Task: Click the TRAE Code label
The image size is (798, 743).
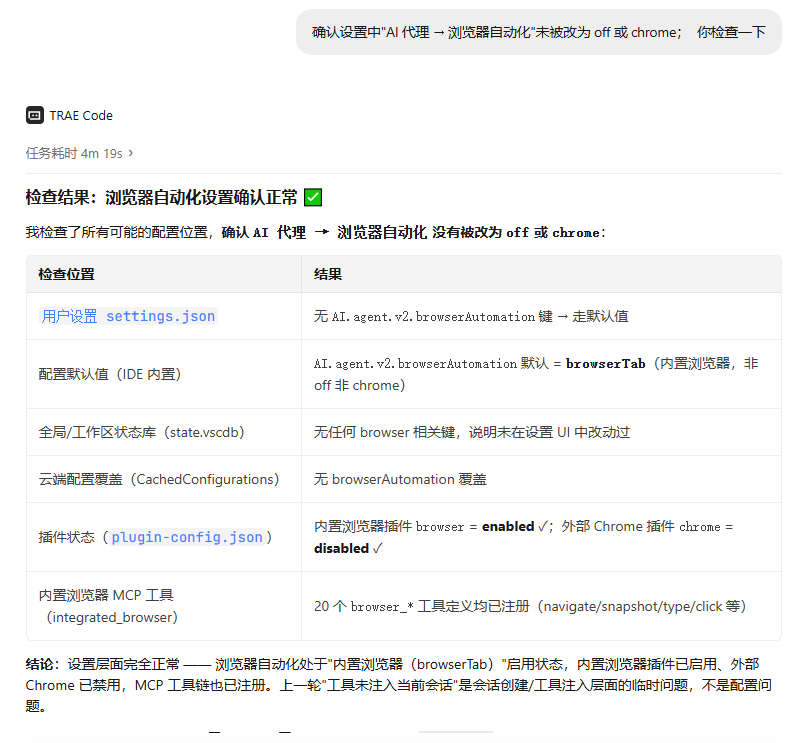Action: (81, 116)
